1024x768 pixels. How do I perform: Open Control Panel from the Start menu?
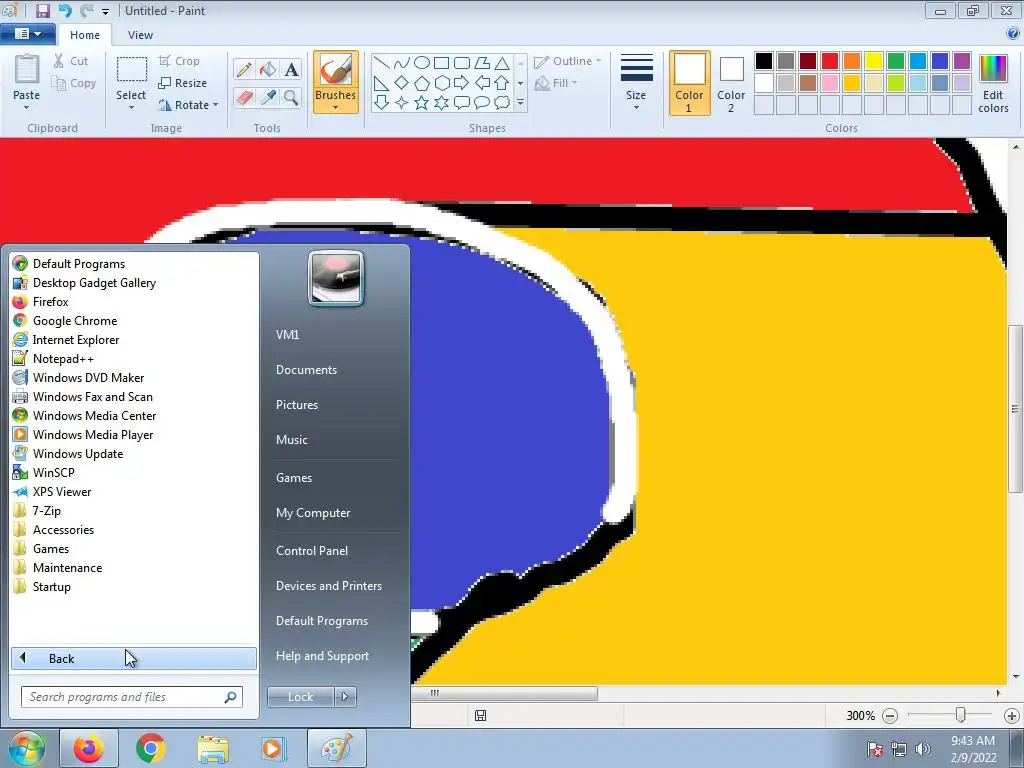pyautogui.click(x=312, y=551)
